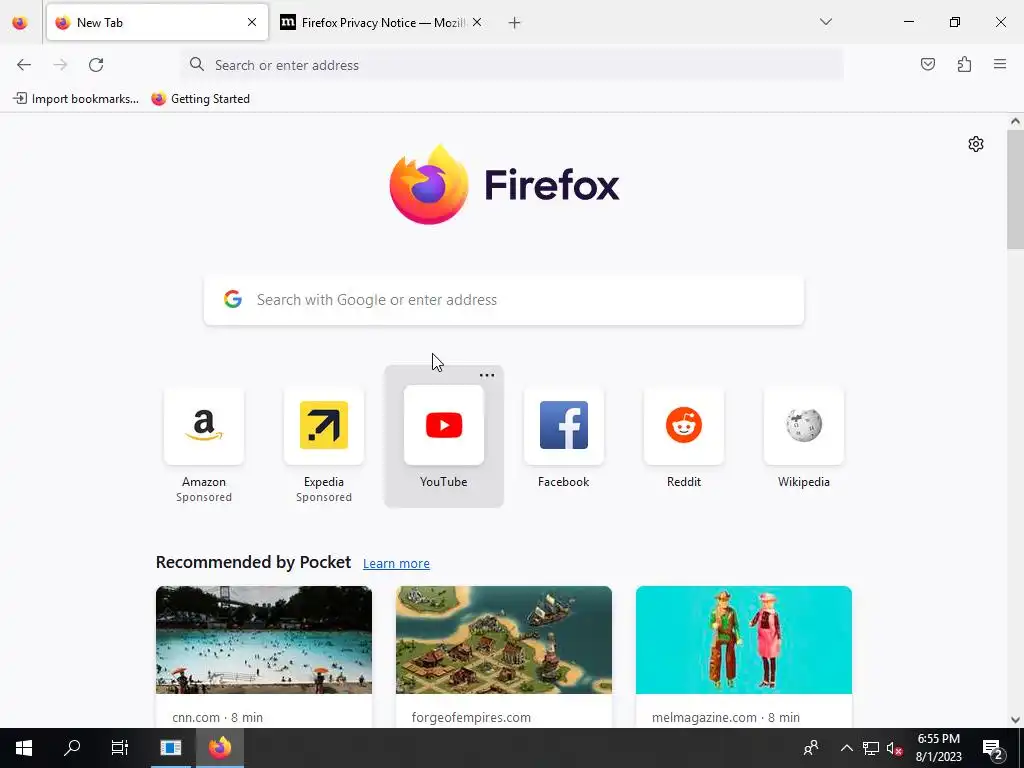Click the page scrollbar up arrow
Viewport: 1024px width, 768px height.
pos(1015,121)
